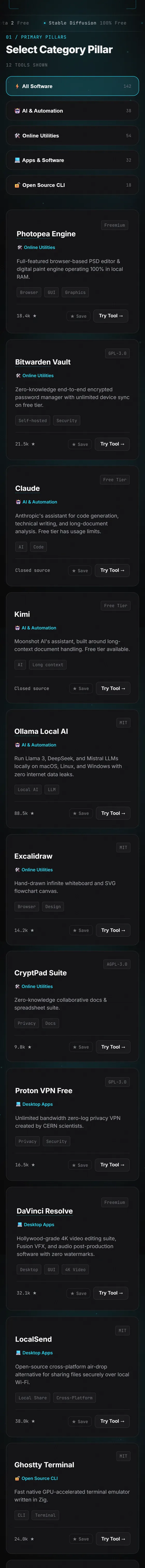Screen dimensions: 145x1568
Task: Click Open Source CLI icon under Ghostty Terminal
Action: tap(18, 1478)
